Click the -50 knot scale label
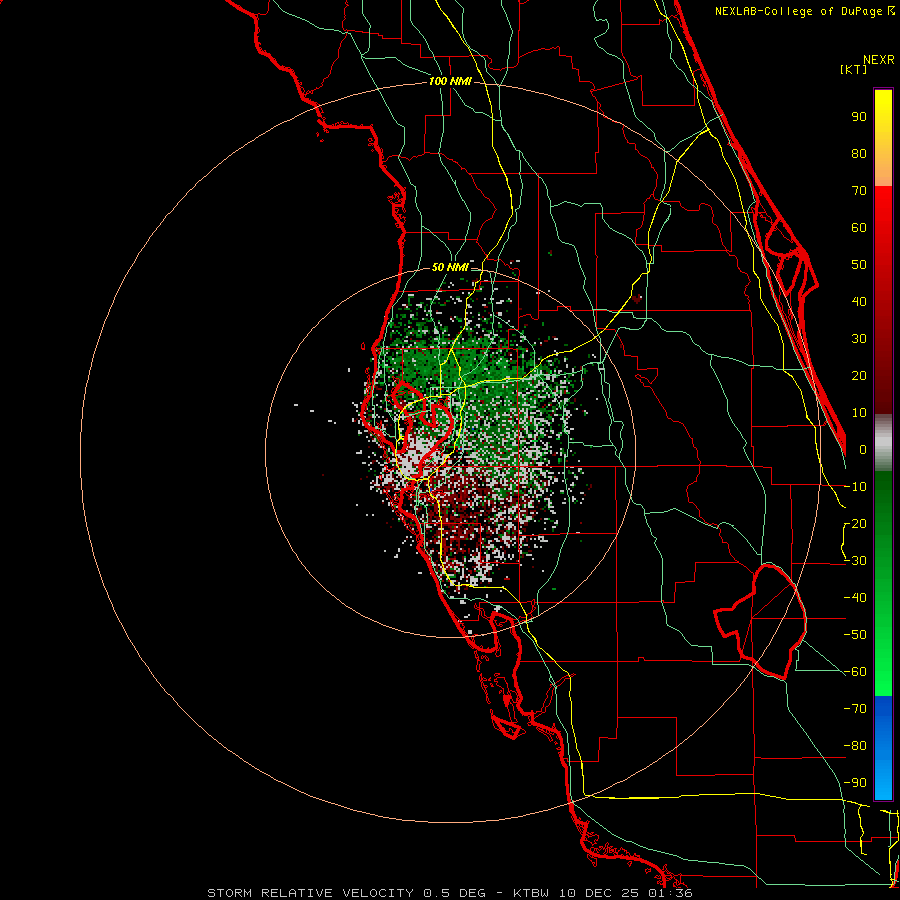 click(855, 635)
